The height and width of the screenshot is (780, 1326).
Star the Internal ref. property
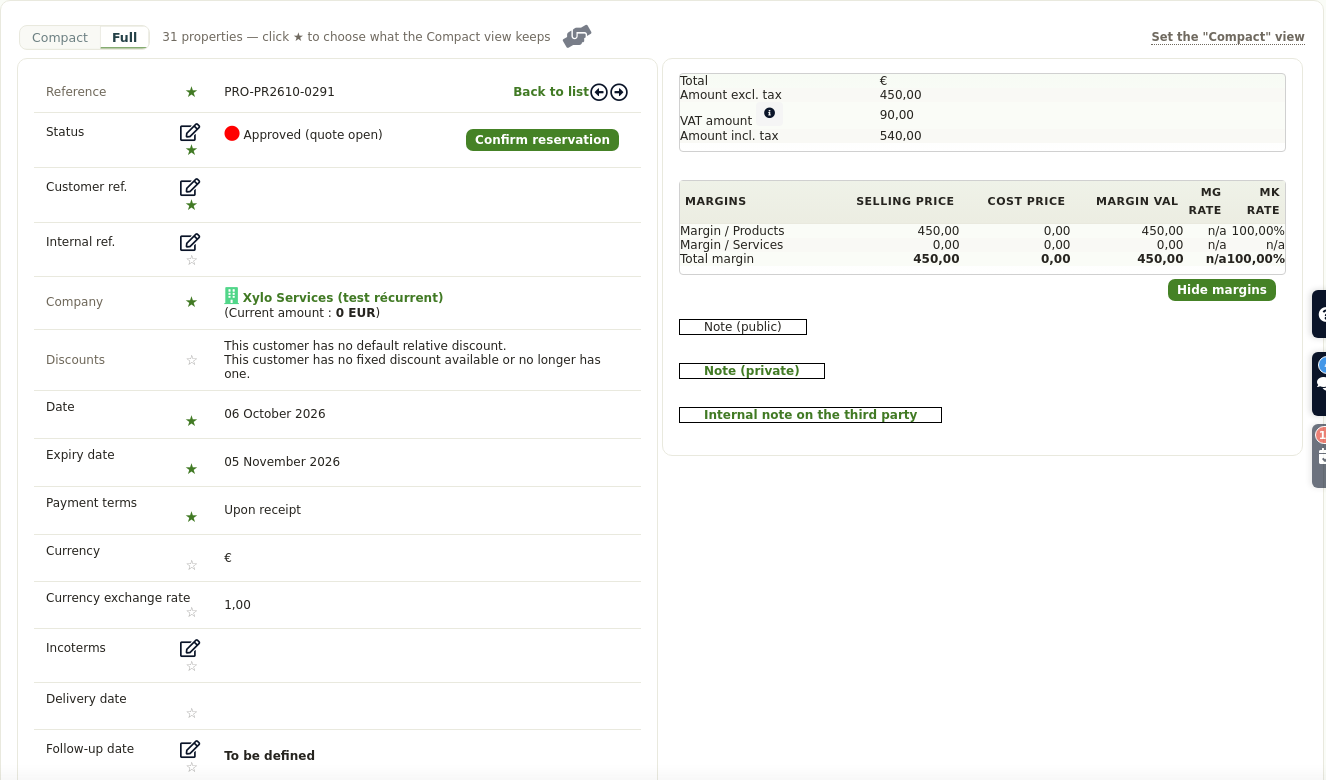pyautogui.click(x=192, y=260)
